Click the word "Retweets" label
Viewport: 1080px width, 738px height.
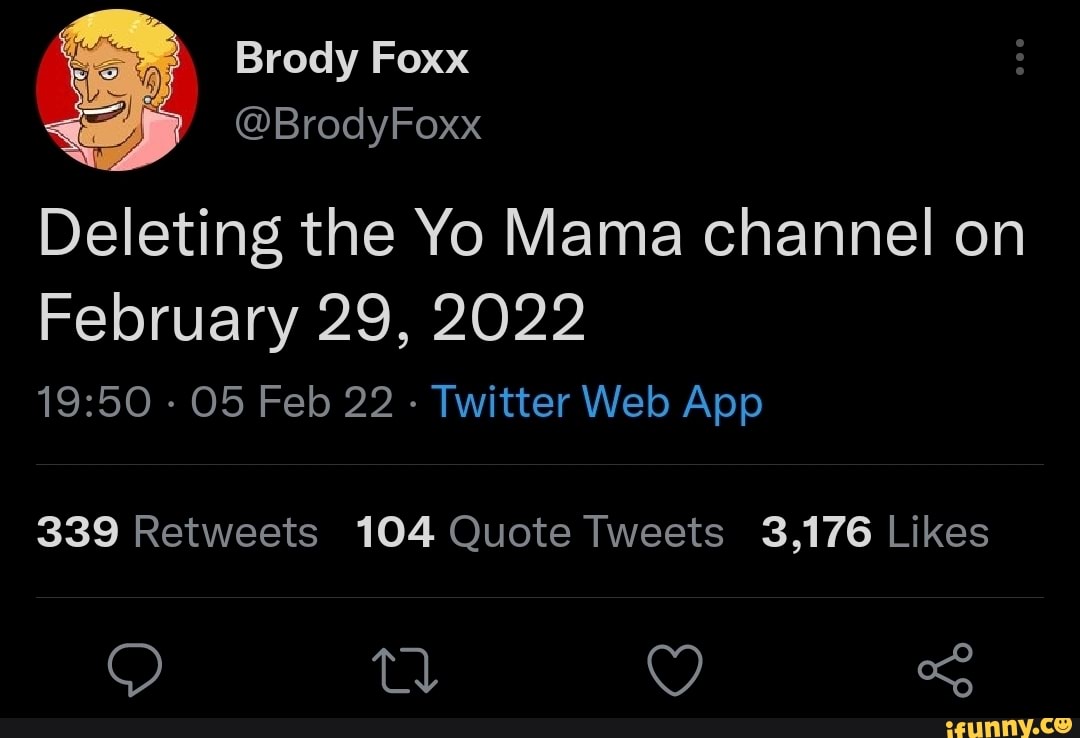tap(225, 532)
